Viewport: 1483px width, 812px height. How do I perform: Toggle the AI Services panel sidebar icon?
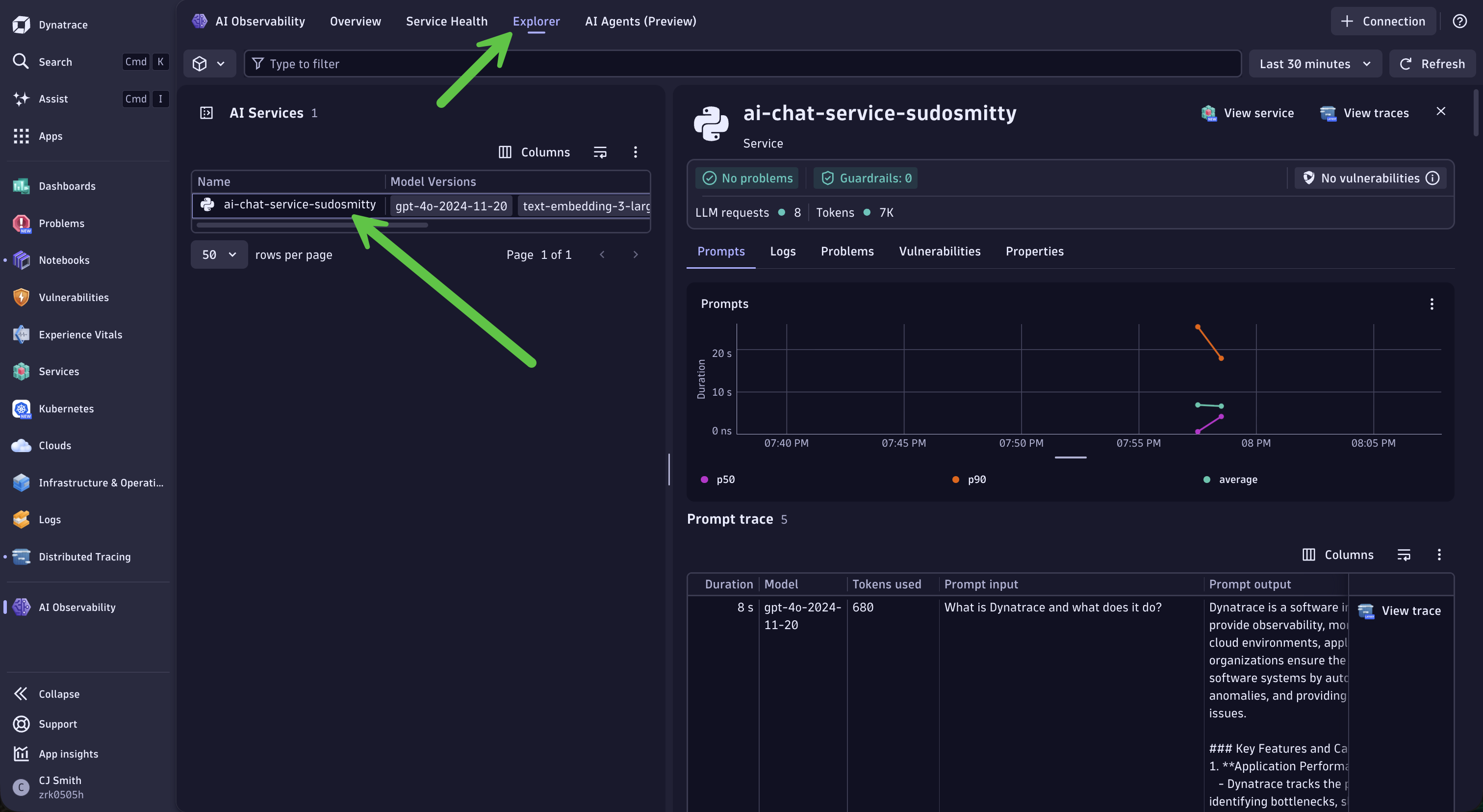pos(206,113)
